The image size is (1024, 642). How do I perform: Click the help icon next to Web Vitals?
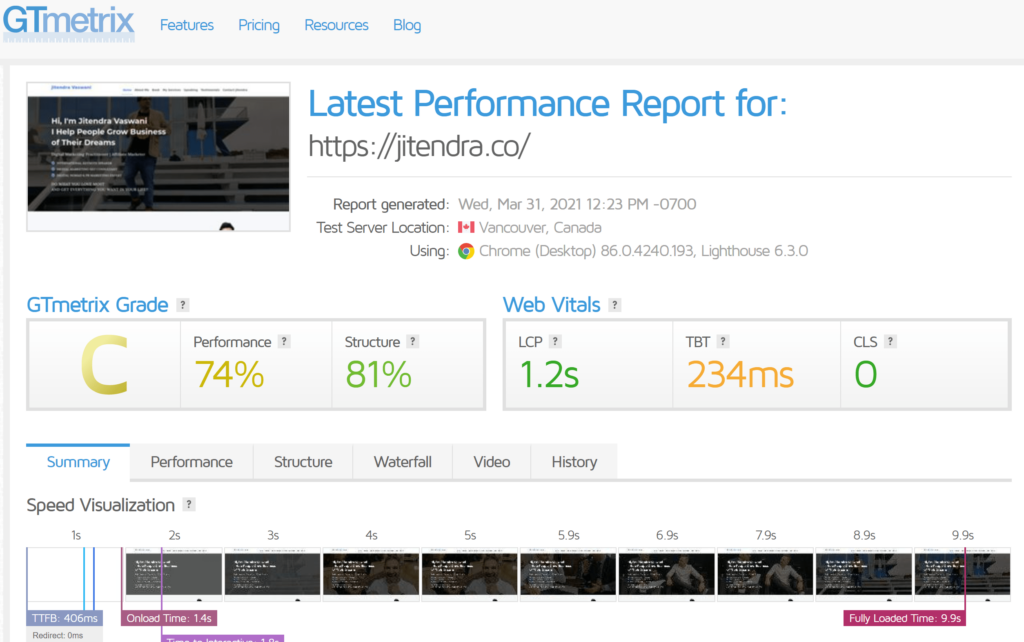615,305
